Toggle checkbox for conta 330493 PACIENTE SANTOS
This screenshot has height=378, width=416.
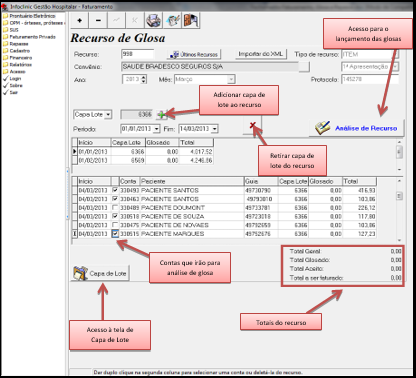click(x=115, y=190)
